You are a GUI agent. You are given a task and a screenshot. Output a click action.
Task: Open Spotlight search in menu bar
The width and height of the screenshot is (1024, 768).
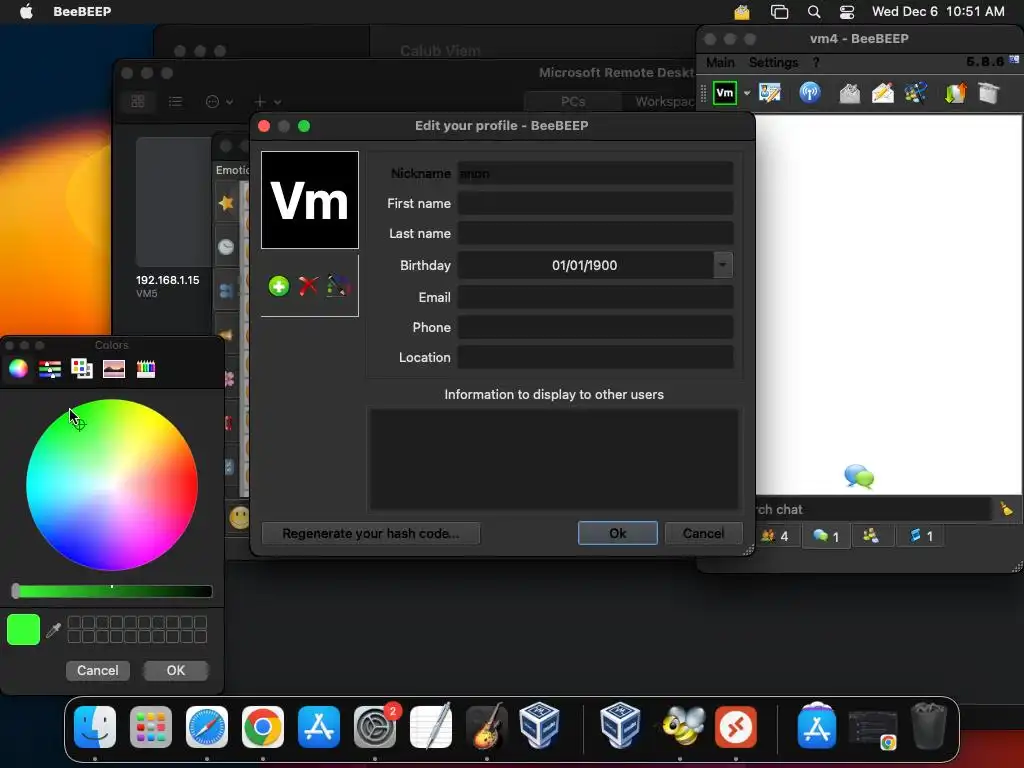814,12
